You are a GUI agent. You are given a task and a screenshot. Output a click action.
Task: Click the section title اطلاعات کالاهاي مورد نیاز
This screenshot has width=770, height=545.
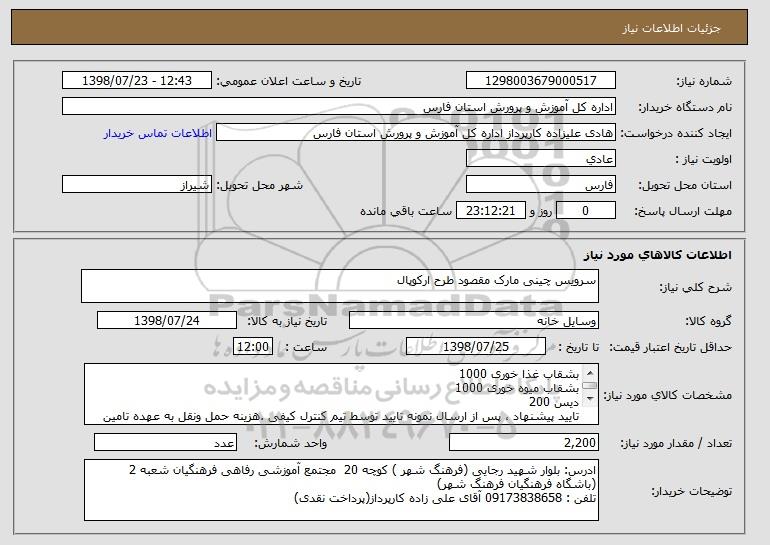pos(658,255)
